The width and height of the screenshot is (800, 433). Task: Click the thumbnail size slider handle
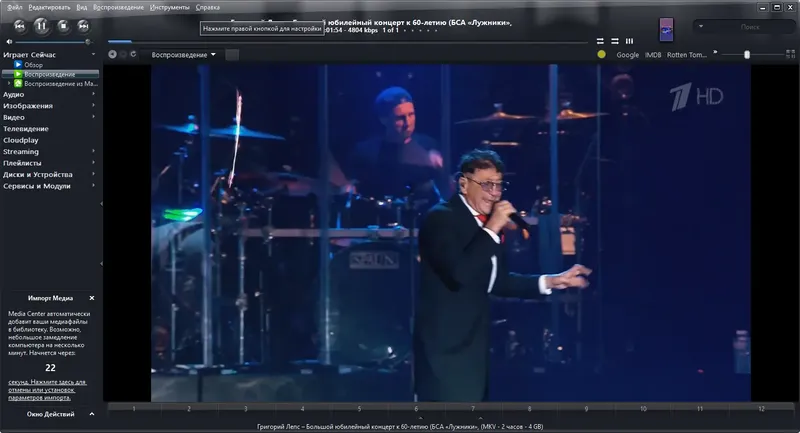coord(747,55)
